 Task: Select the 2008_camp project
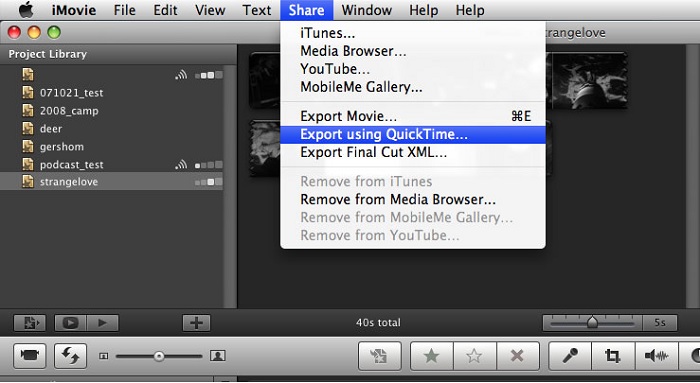point(112,110)
